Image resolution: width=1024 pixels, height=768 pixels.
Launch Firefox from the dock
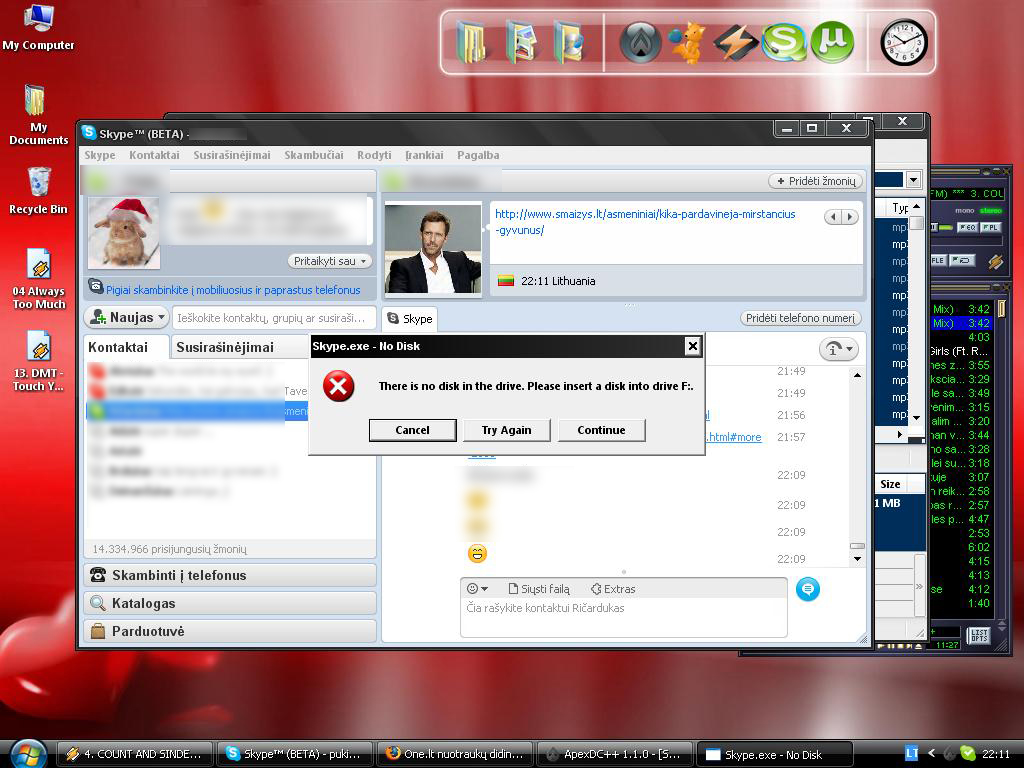click(688, 42)
